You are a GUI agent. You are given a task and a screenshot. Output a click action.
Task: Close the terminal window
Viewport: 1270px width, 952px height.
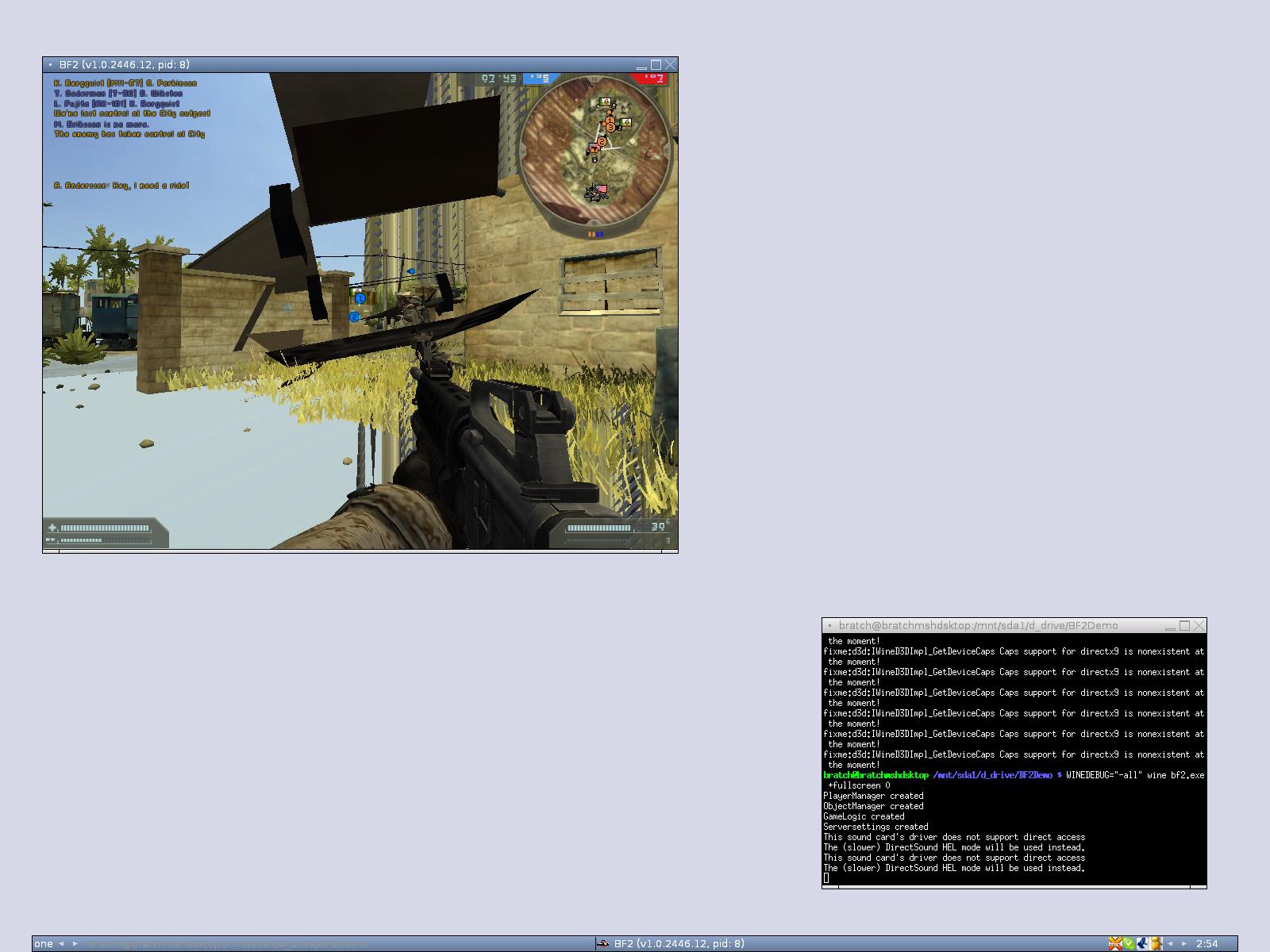1199,625
